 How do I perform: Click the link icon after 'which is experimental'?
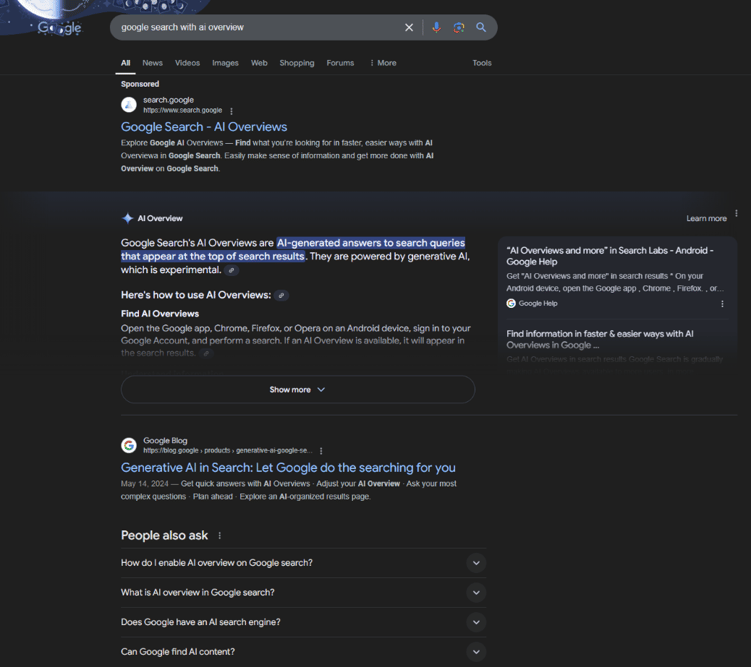[232, 270]
